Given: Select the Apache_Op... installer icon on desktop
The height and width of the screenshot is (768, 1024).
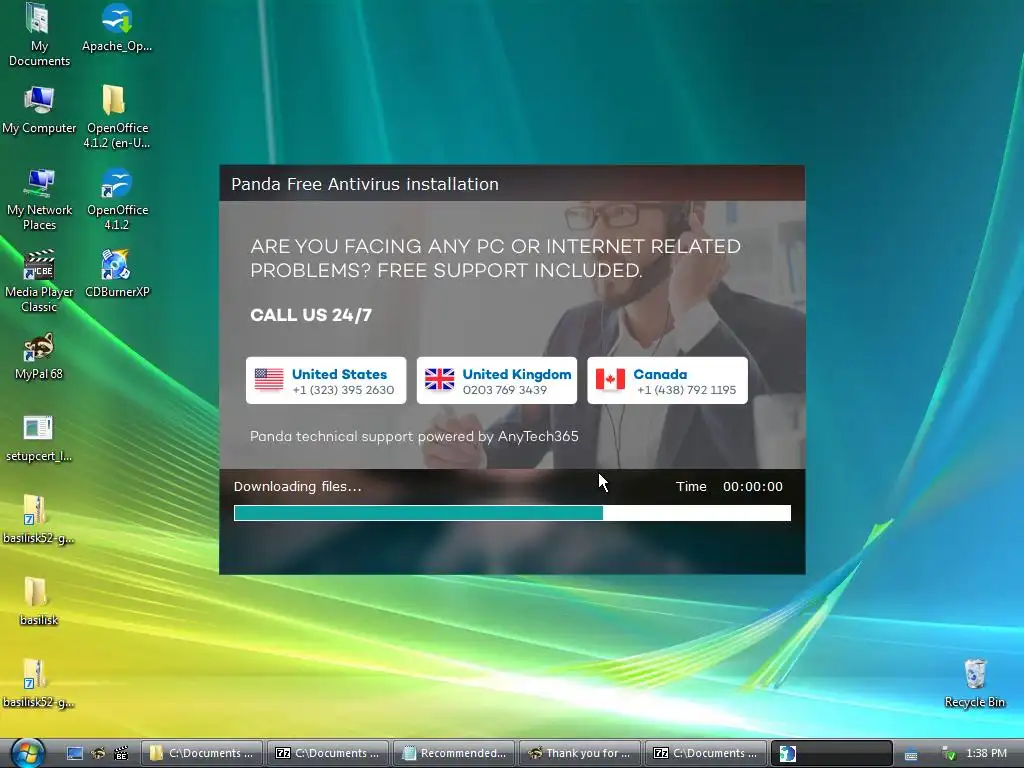Looking at the screenshot, I should (117, 27).
